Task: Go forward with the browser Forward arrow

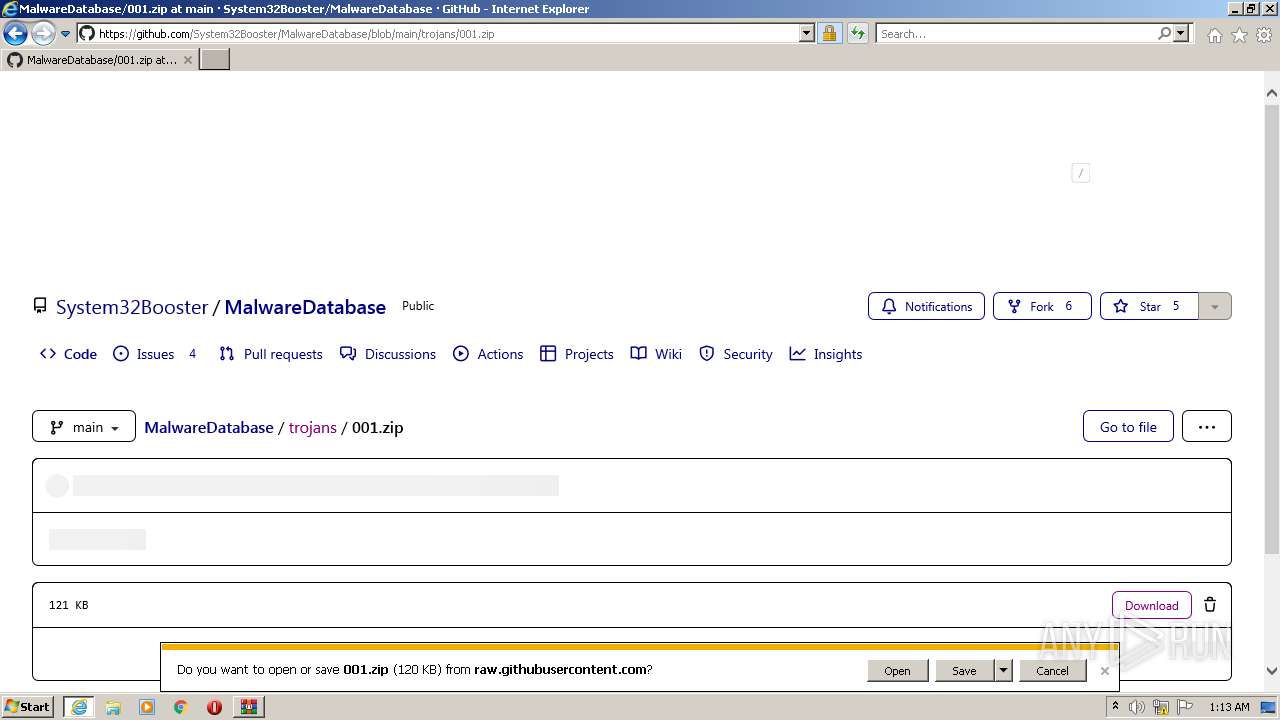Action: tap(43, 33)
